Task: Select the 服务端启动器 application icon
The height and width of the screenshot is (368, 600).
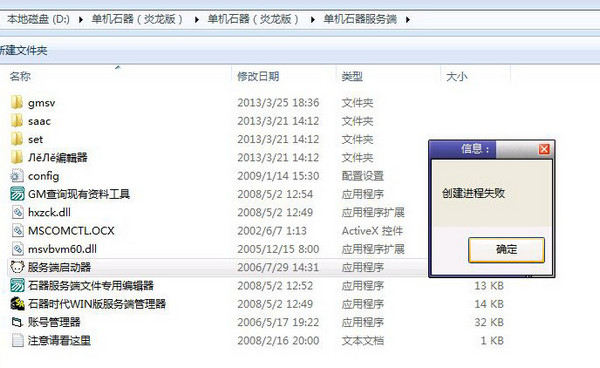Action: (x=17, y=267)
